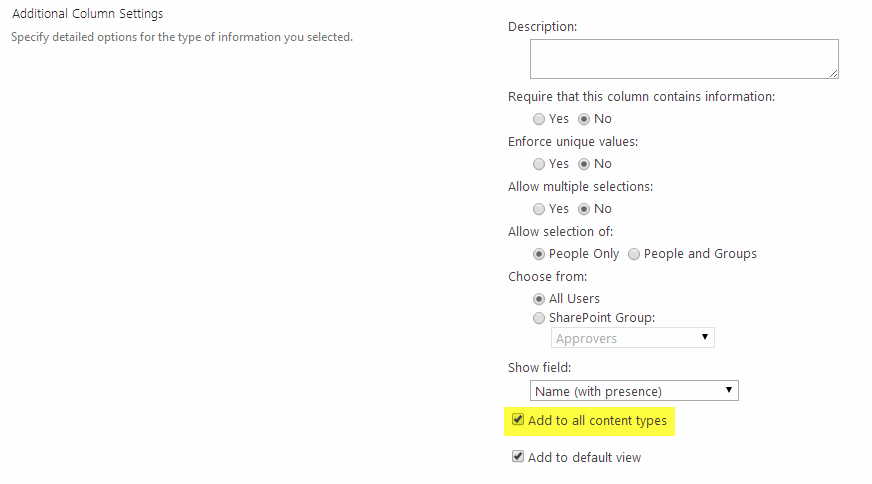Image resolution: width=872 pixels, height=484 pixels.
Task: Select Yes for Require that column contains information
Action: [x=539, y=119]
